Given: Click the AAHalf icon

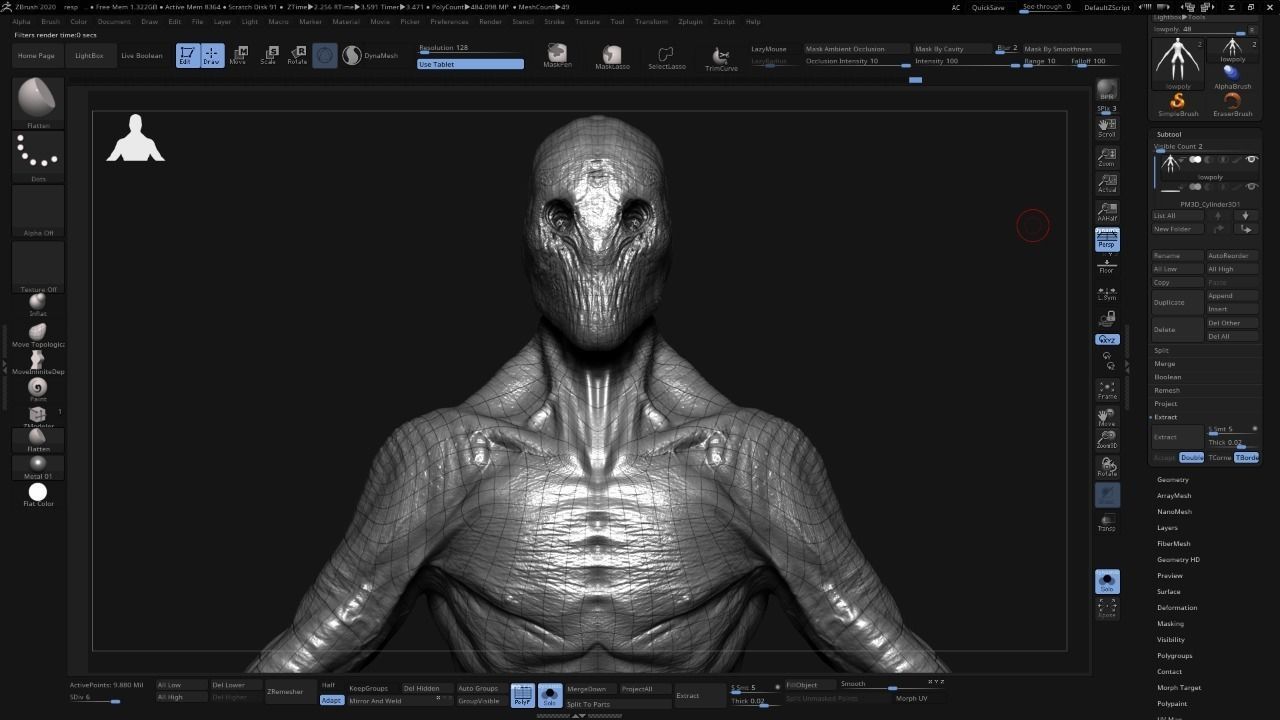Looking at the screenshot, I should point(1106,211).
